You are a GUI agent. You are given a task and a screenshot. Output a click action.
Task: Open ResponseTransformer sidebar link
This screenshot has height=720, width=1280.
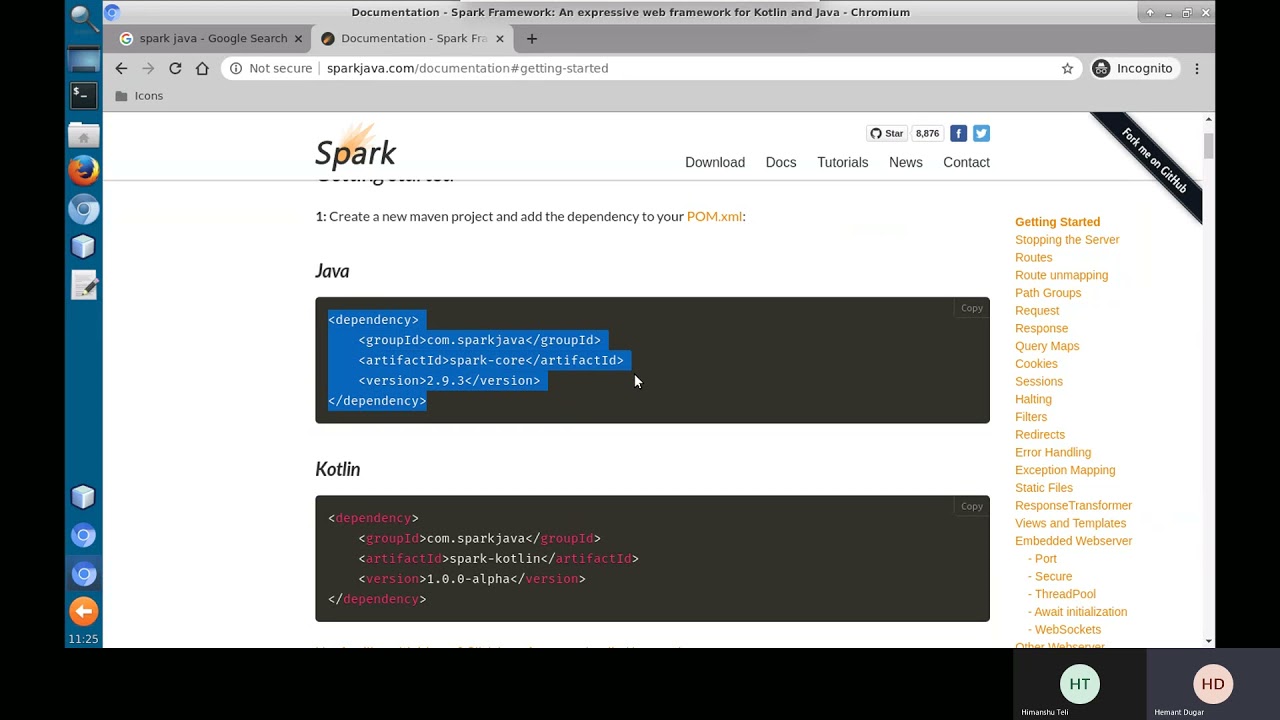click(1073, 506)
